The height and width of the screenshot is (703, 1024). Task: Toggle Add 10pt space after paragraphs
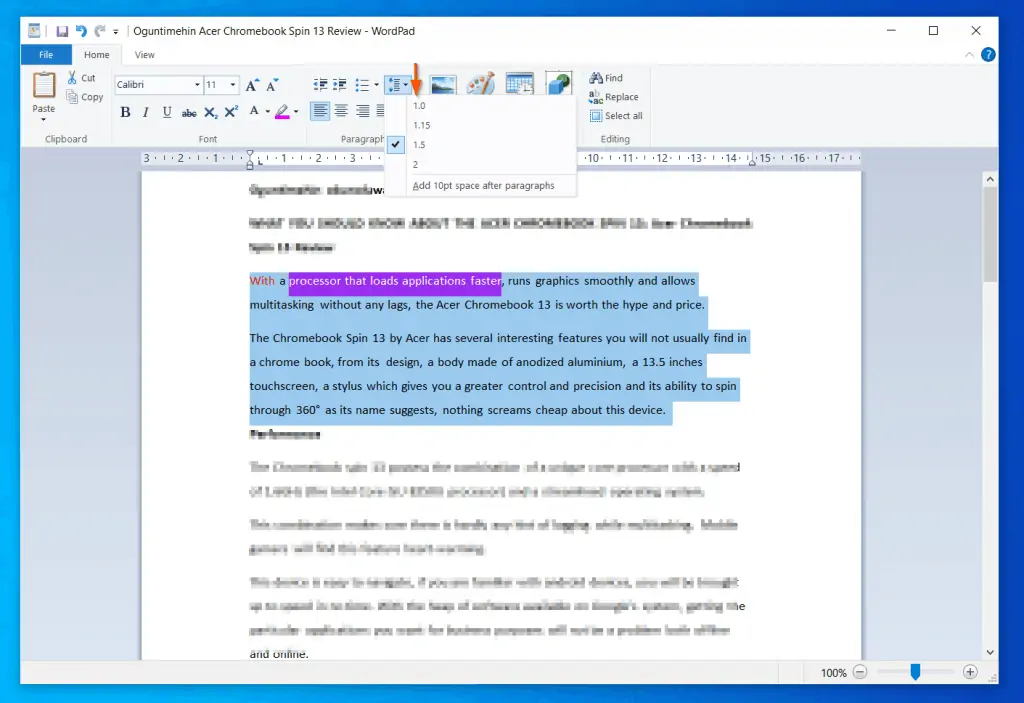(483, 186)
